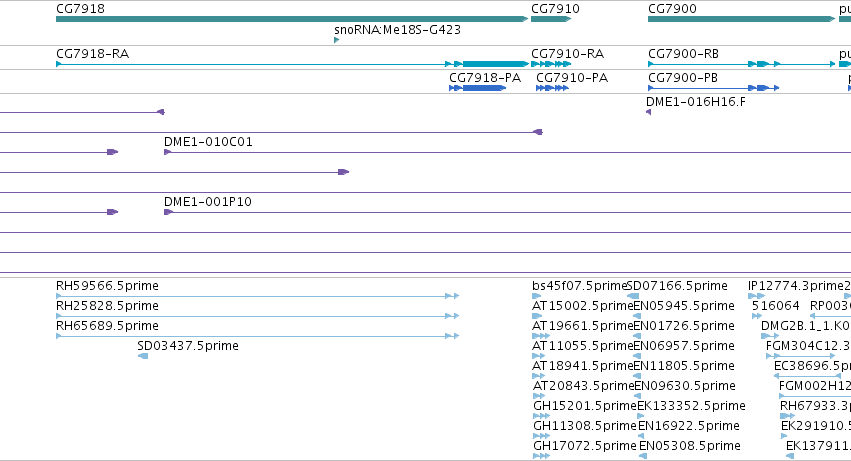Select the CG7900-PB label
Screen dimensions: 851x461
[x=683, y=78]
